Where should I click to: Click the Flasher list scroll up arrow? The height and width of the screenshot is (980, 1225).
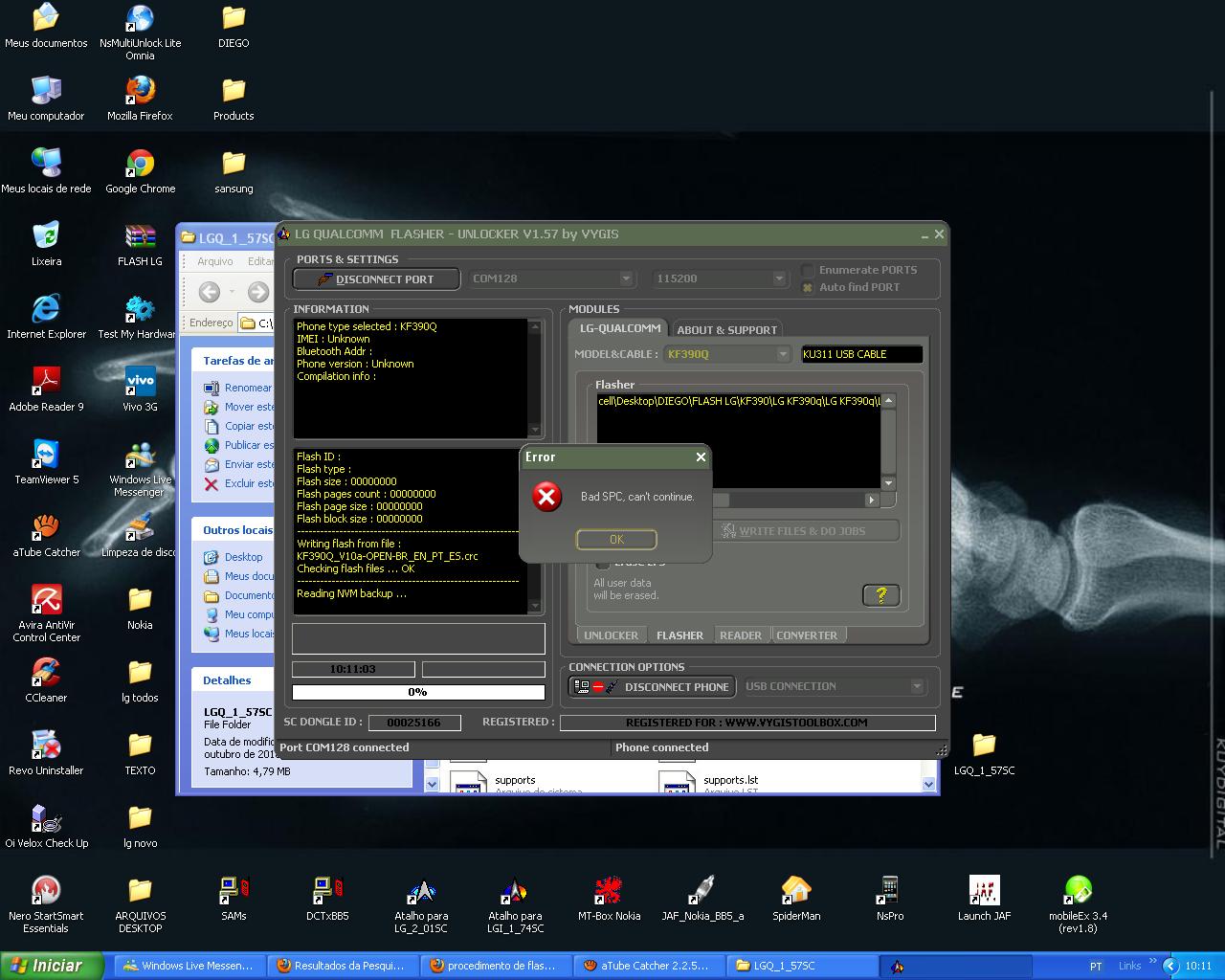pos(889,401)
